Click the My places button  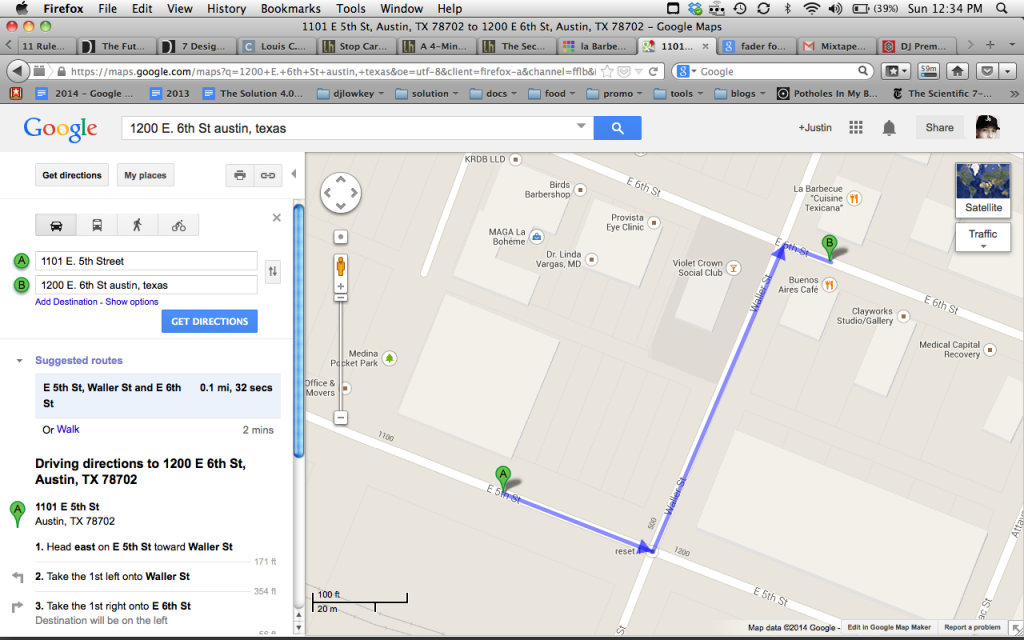146,175
